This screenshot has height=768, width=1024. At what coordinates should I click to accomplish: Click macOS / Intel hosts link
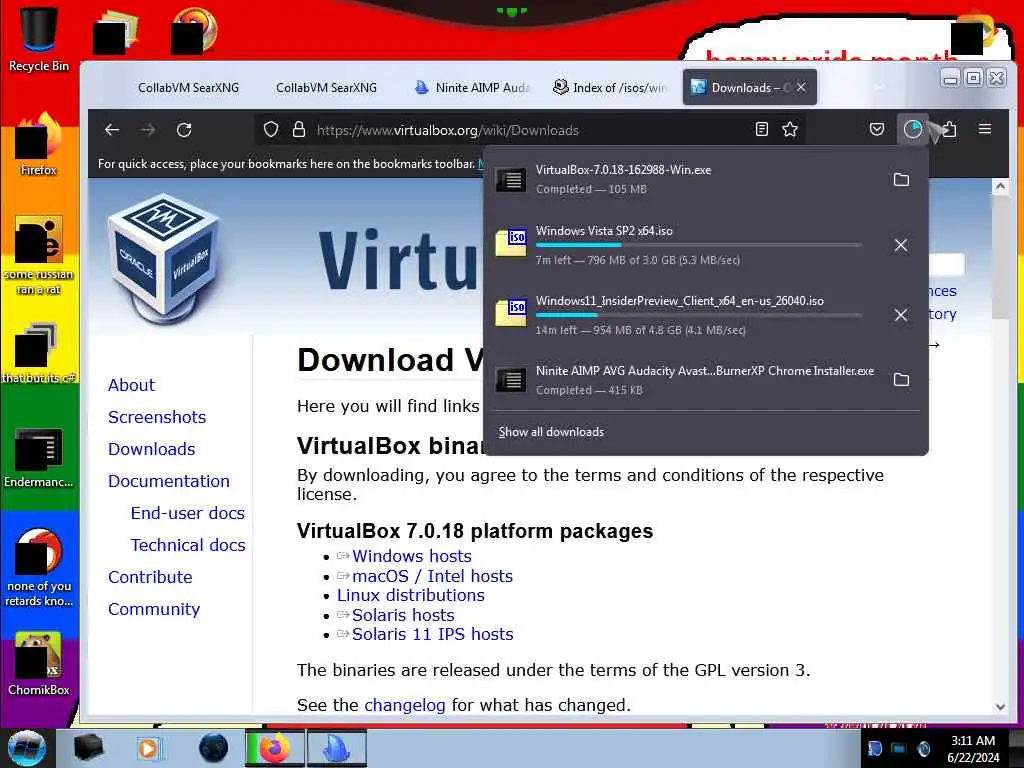[432, 576]
